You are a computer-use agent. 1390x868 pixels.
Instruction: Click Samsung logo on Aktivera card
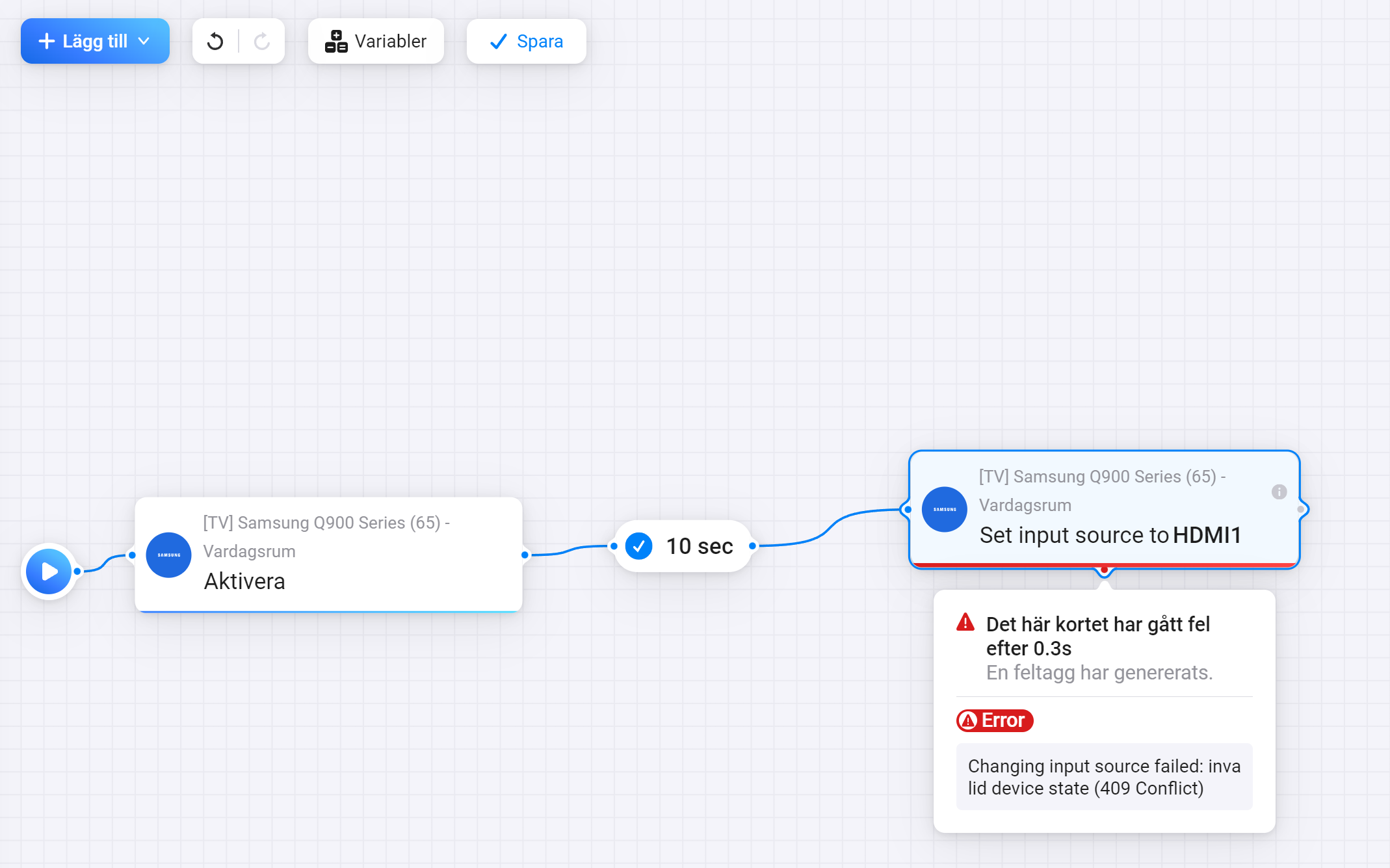coord(169,555)
